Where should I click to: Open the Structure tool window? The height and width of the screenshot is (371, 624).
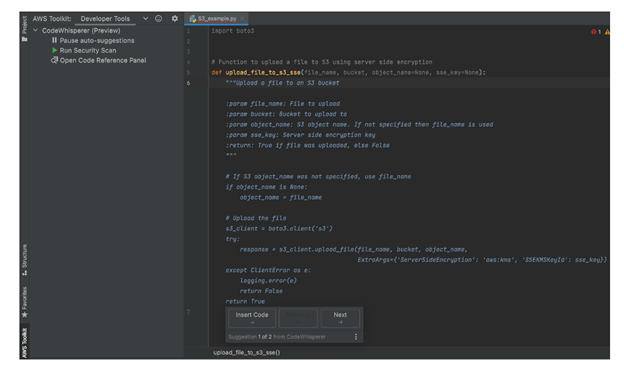point(25,260)
